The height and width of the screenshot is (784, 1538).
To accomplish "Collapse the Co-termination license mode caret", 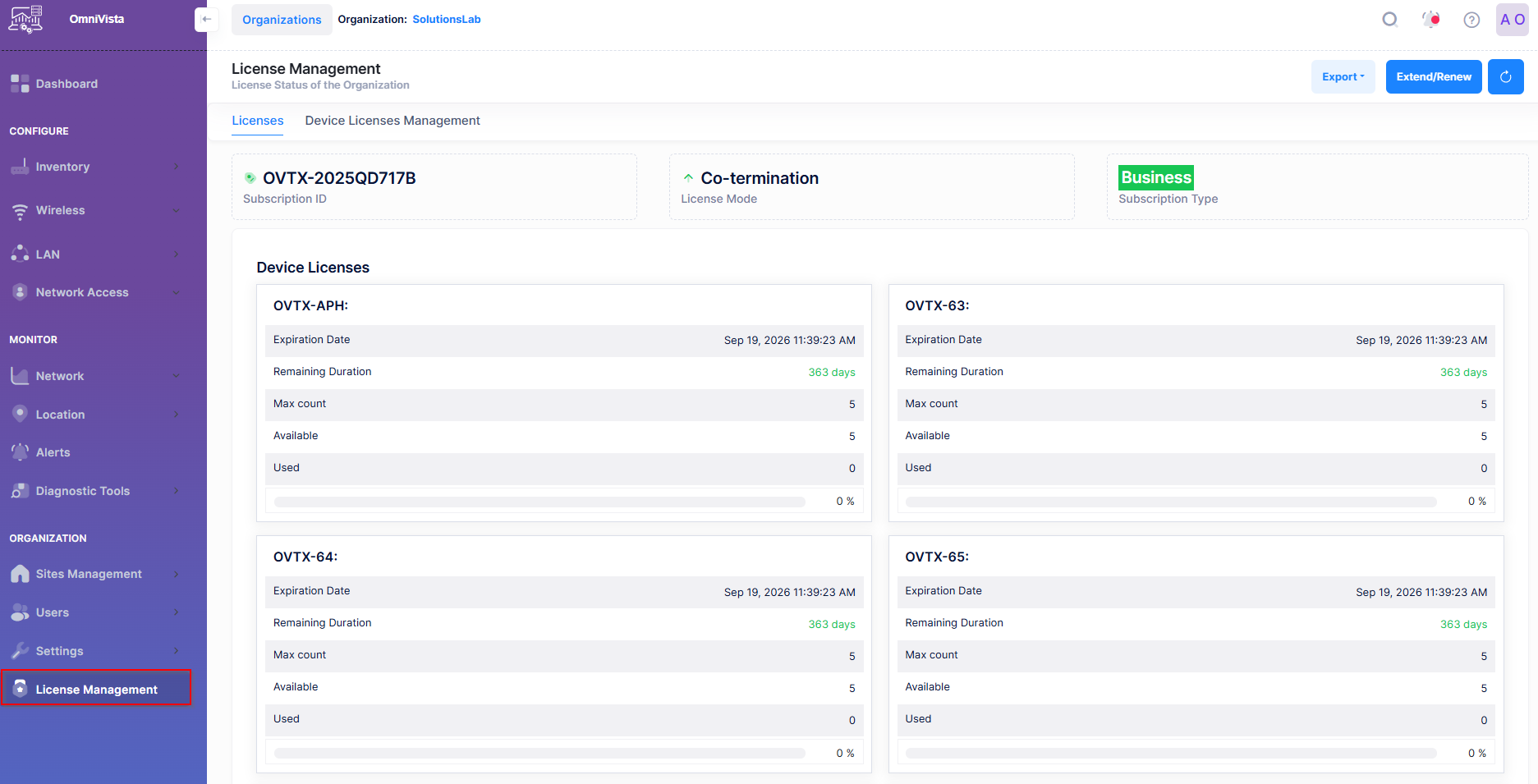I will (688, 177).
